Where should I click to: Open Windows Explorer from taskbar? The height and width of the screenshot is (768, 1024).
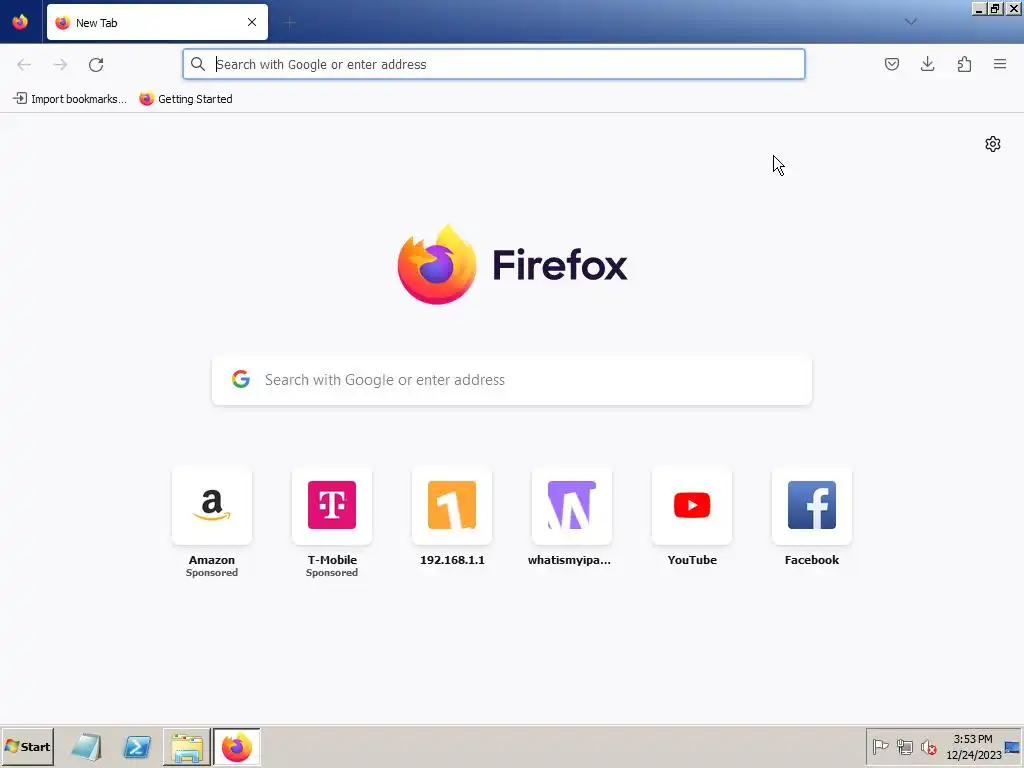point(187,747)
